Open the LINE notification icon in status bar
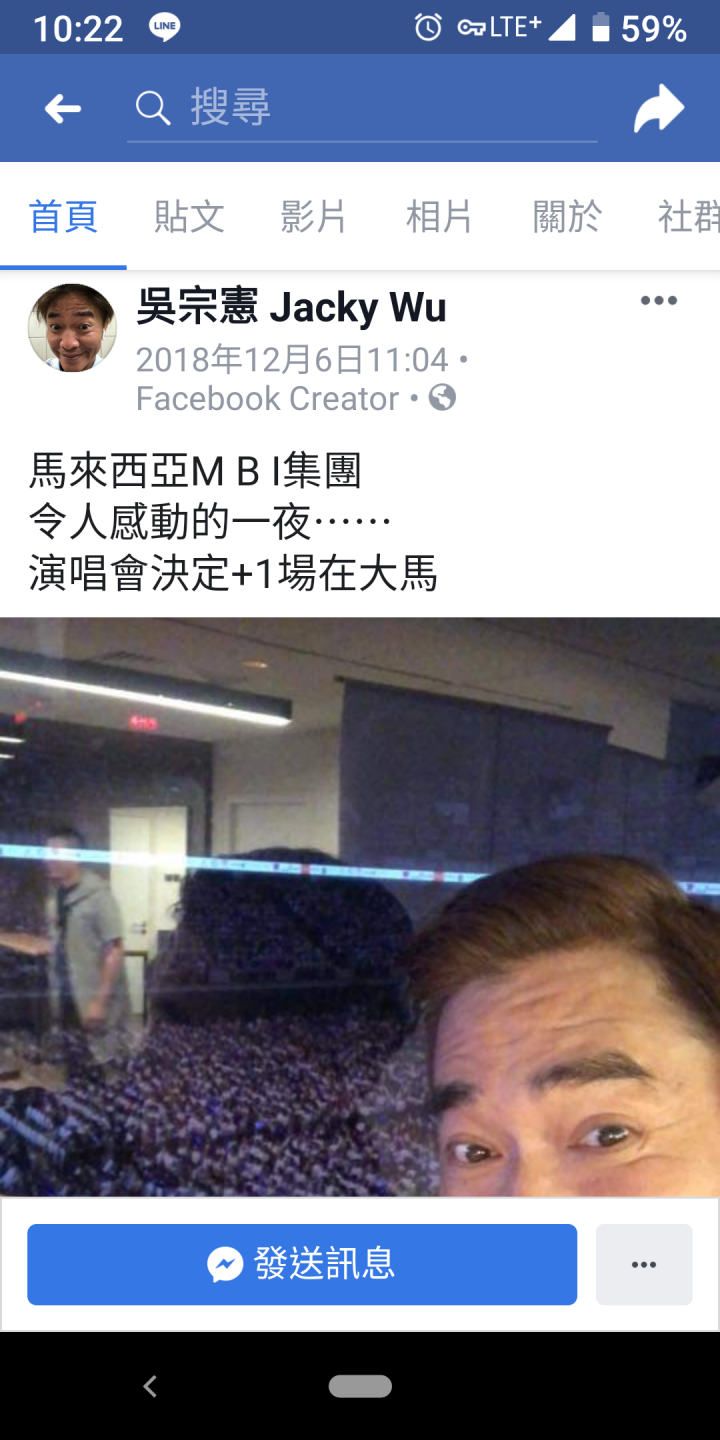Viewport: 720px width, 1440px height. pos(165,28)
